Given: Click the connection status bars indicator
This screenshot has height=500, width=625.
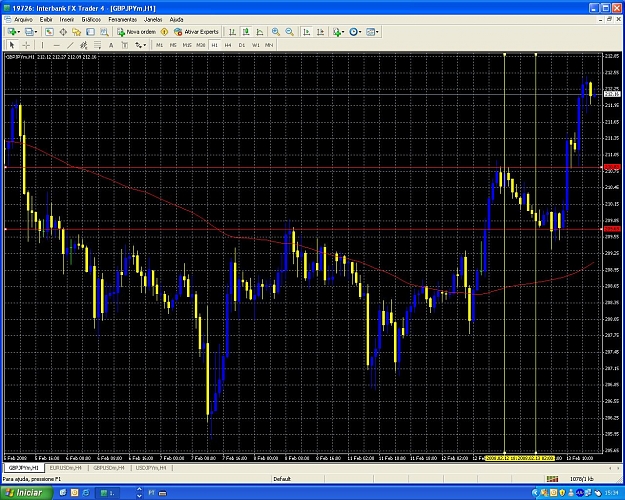Looking at the screenshot, I should click(x=552, y=479).
